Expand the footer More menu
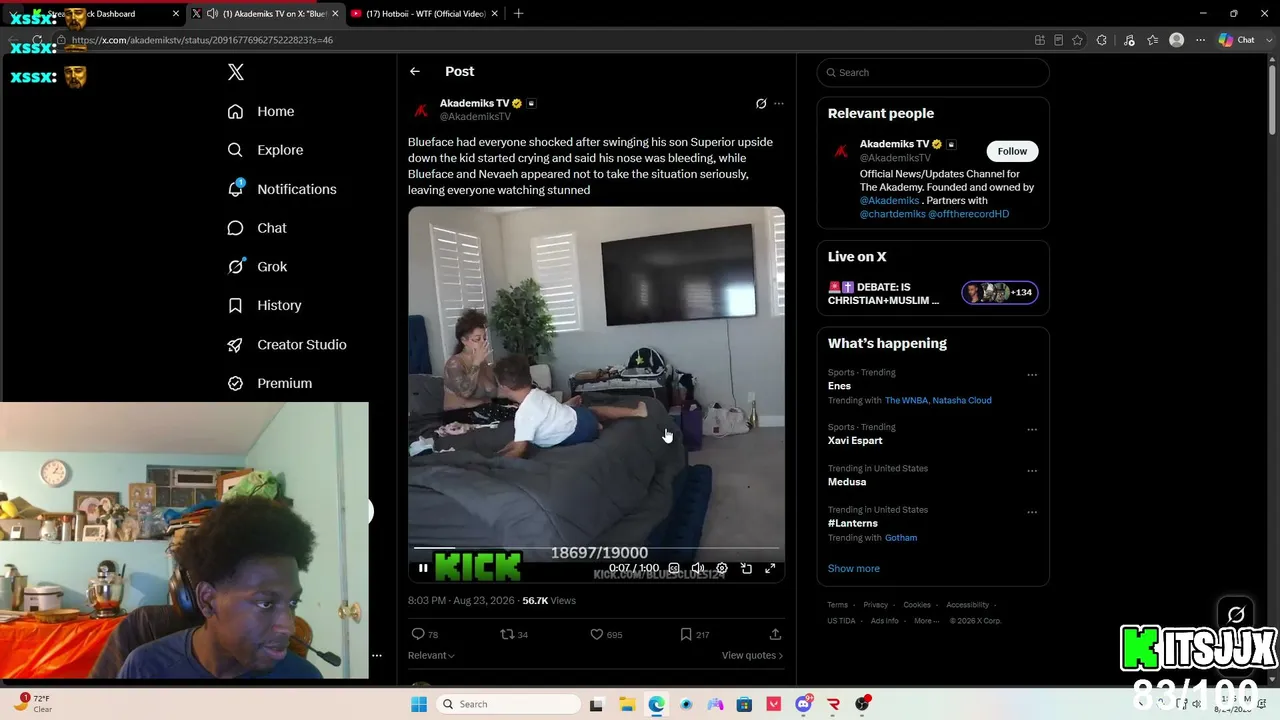1280x720 pixels. [927, 621]
